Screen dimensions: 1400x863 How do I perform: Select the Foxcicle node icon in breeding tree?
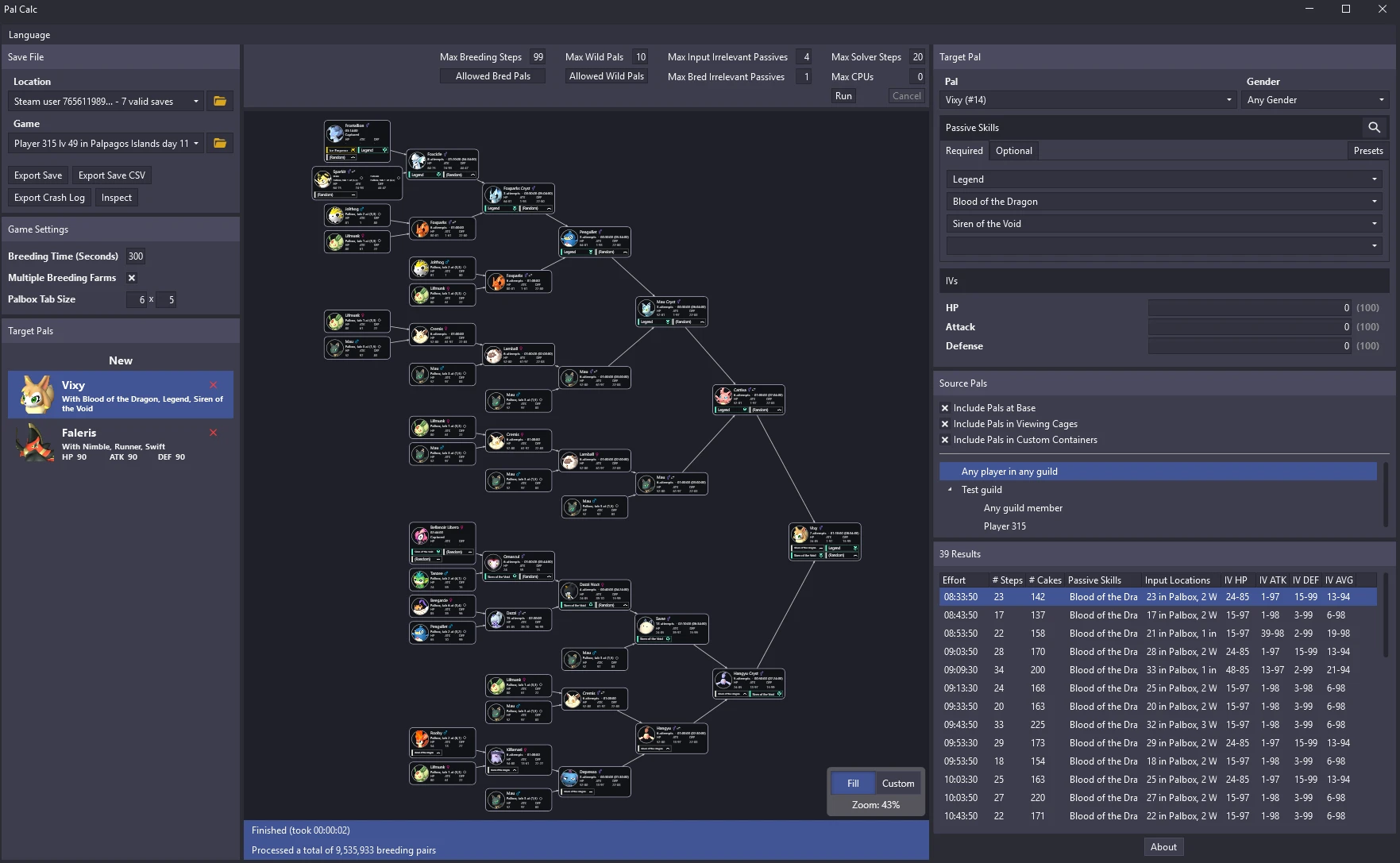[x=418, y=161]
